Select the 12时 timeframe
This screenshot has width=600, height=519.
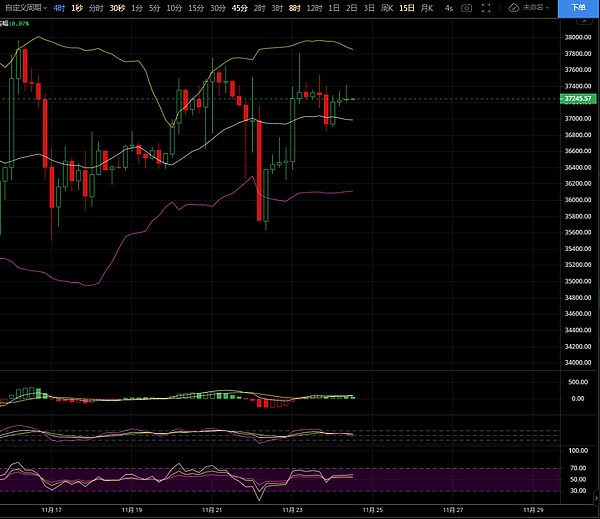click(314, 8)
